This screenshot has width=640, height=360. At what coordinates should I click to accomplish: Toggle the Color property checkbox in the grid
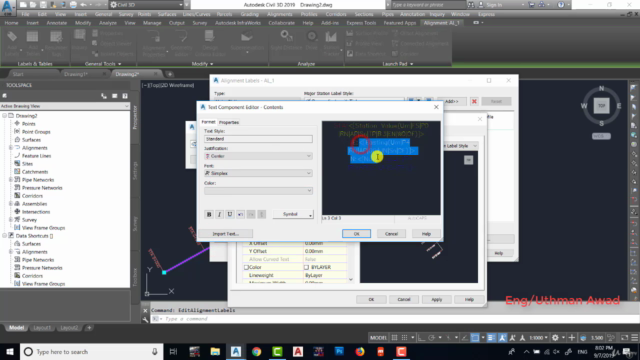(246, 267)
